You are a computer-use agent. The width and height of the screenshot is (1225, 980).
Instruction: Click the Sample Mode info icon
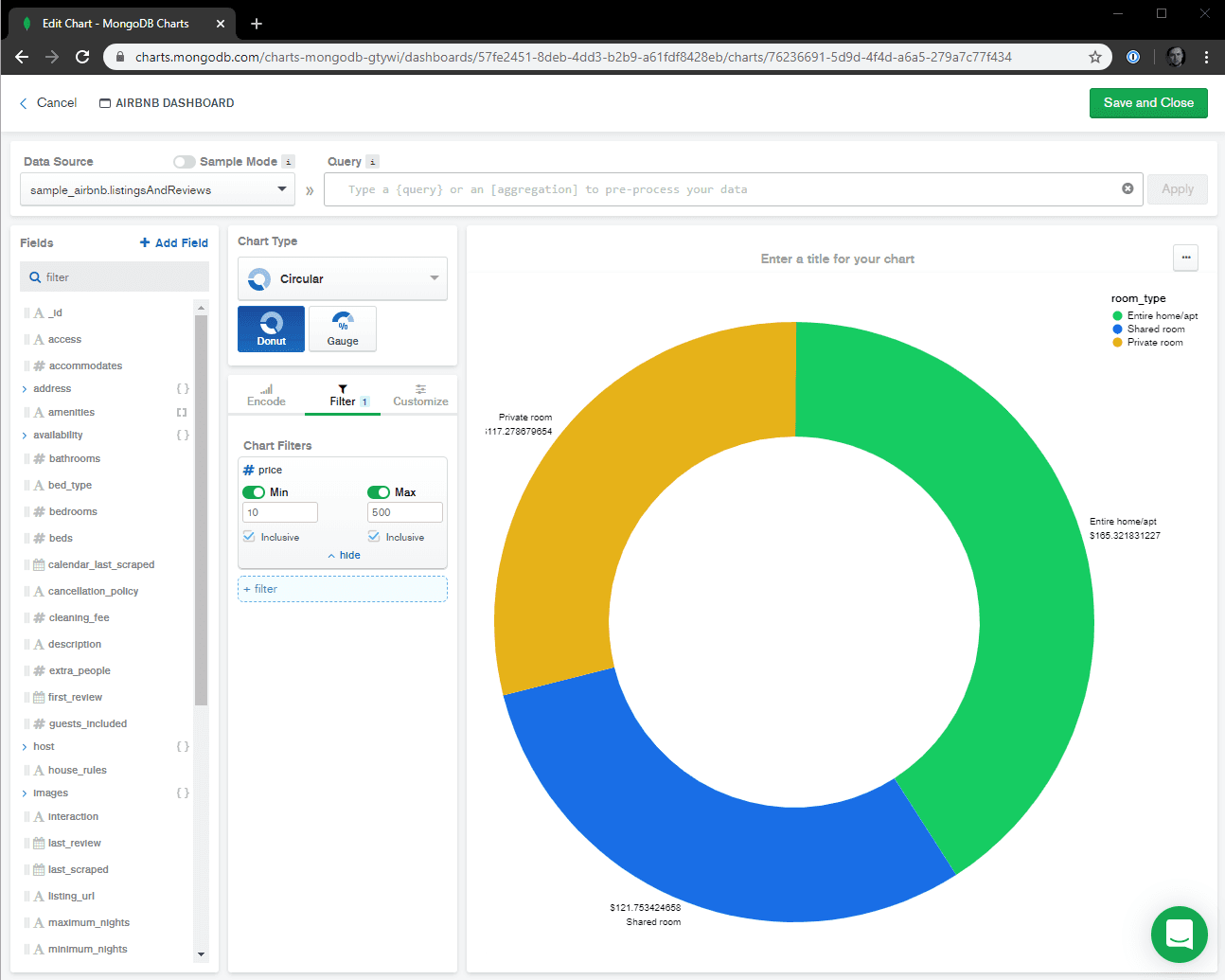(289, 162)
